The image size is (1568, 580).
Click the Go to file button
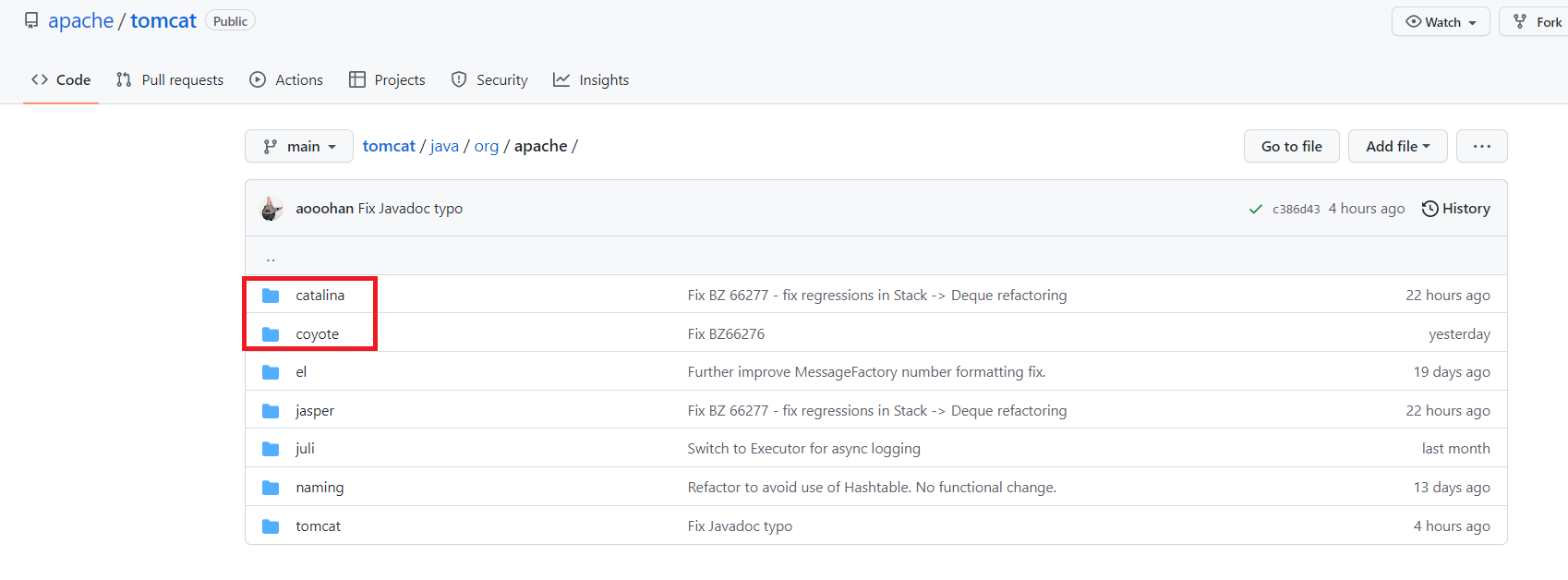[x=1292, y=146]
